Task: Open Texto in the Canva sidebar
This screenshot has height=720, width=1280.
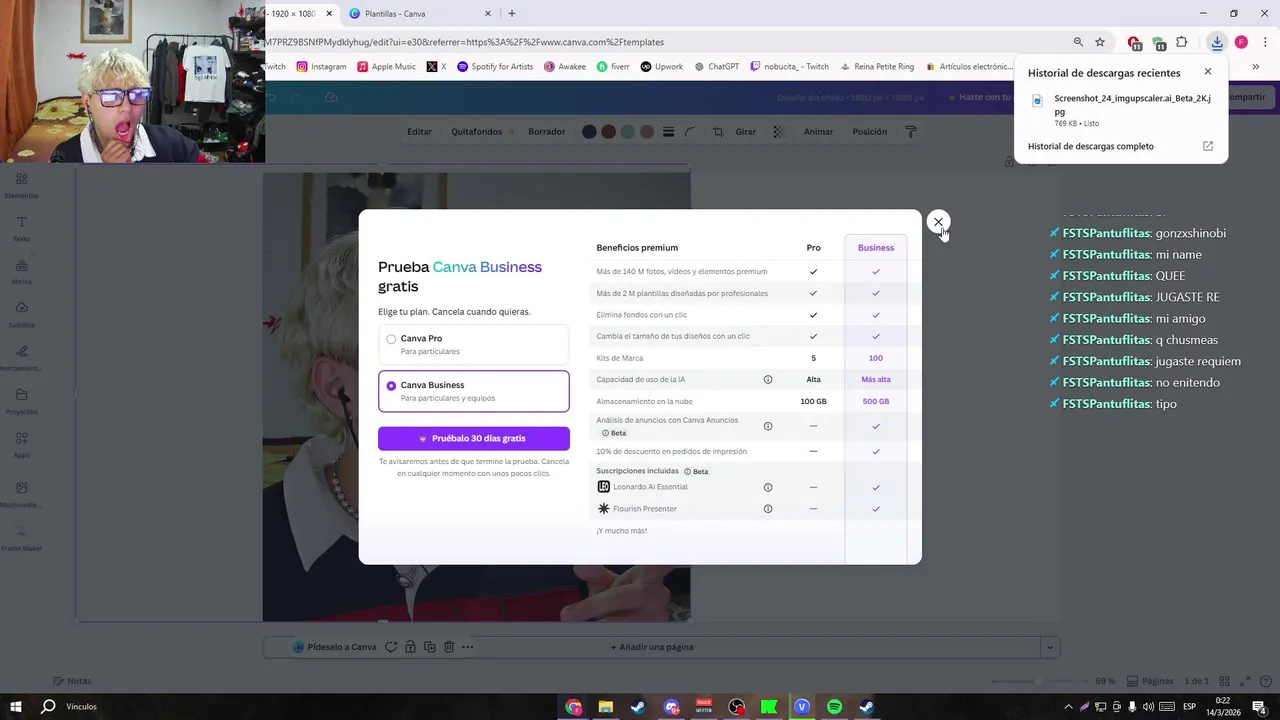Action: coord(21,229)
